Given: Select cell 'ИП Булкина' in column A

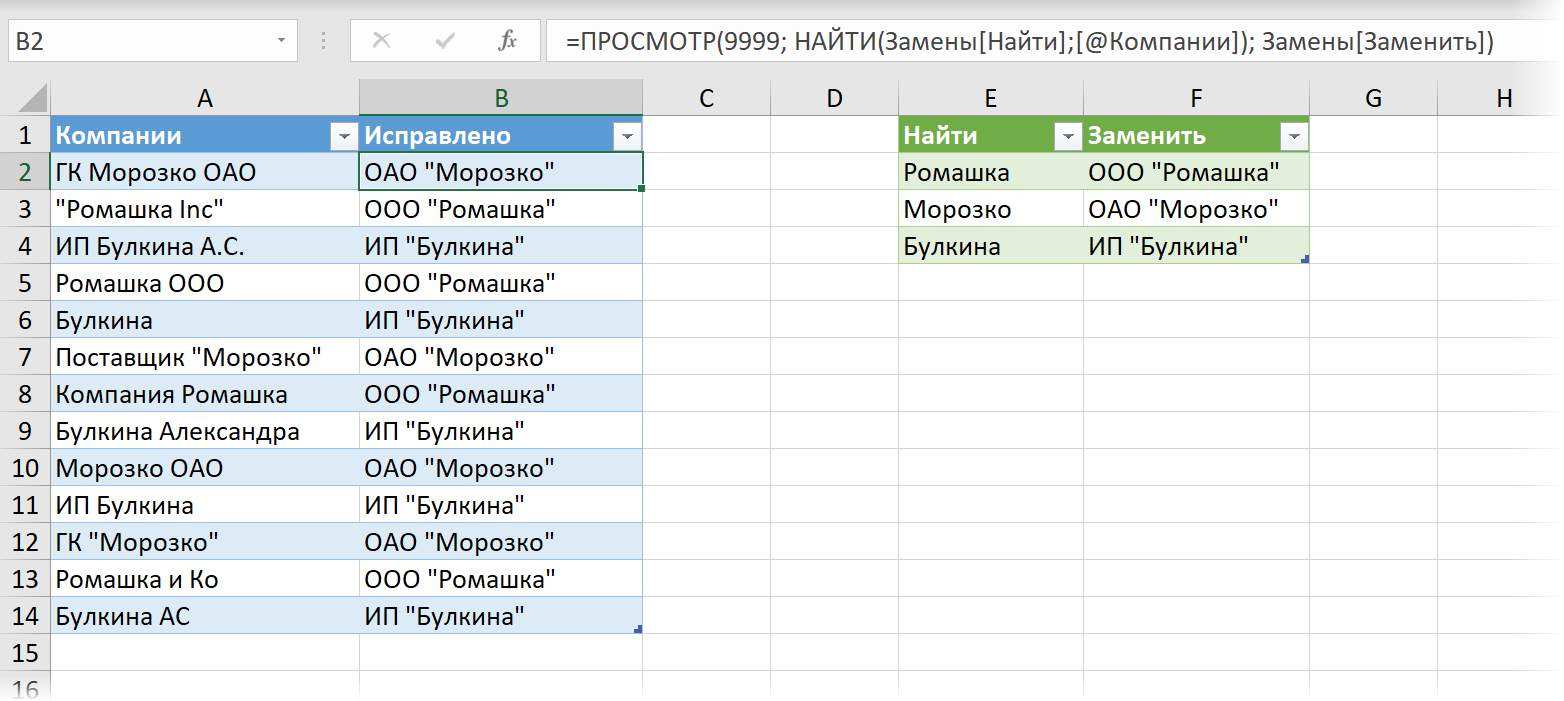Looking at the screenshot, I should tap(205, 505).
